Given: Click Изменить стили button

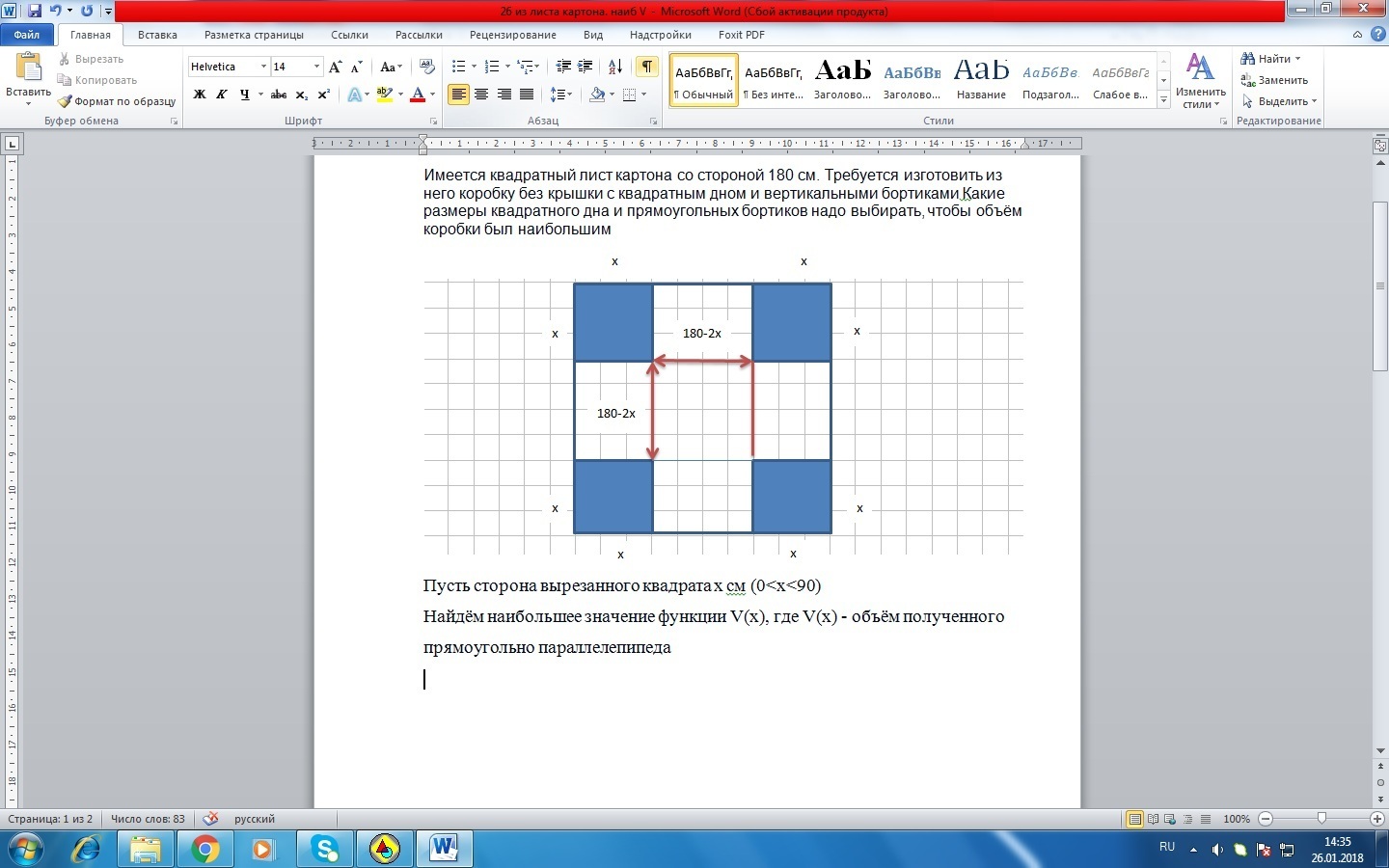Looking at the screenshot, I should click(1201, 81).
